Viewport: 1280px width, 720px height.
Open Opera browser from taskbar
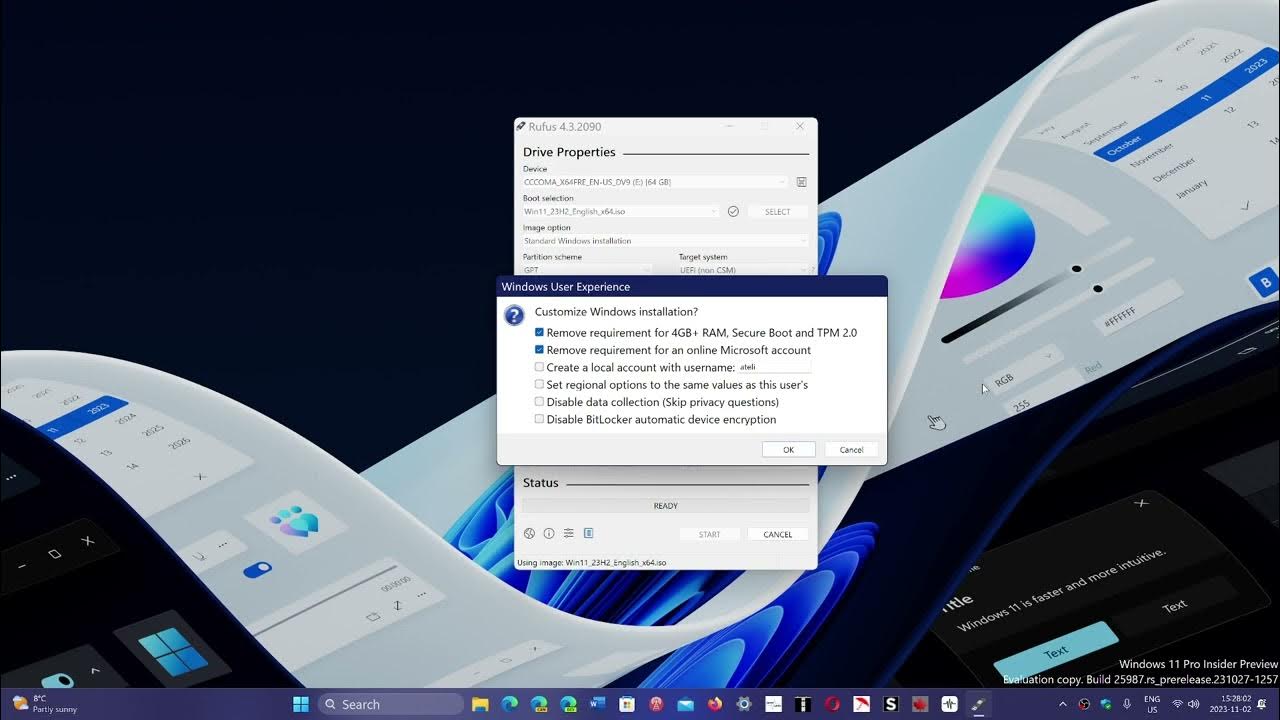832,704
